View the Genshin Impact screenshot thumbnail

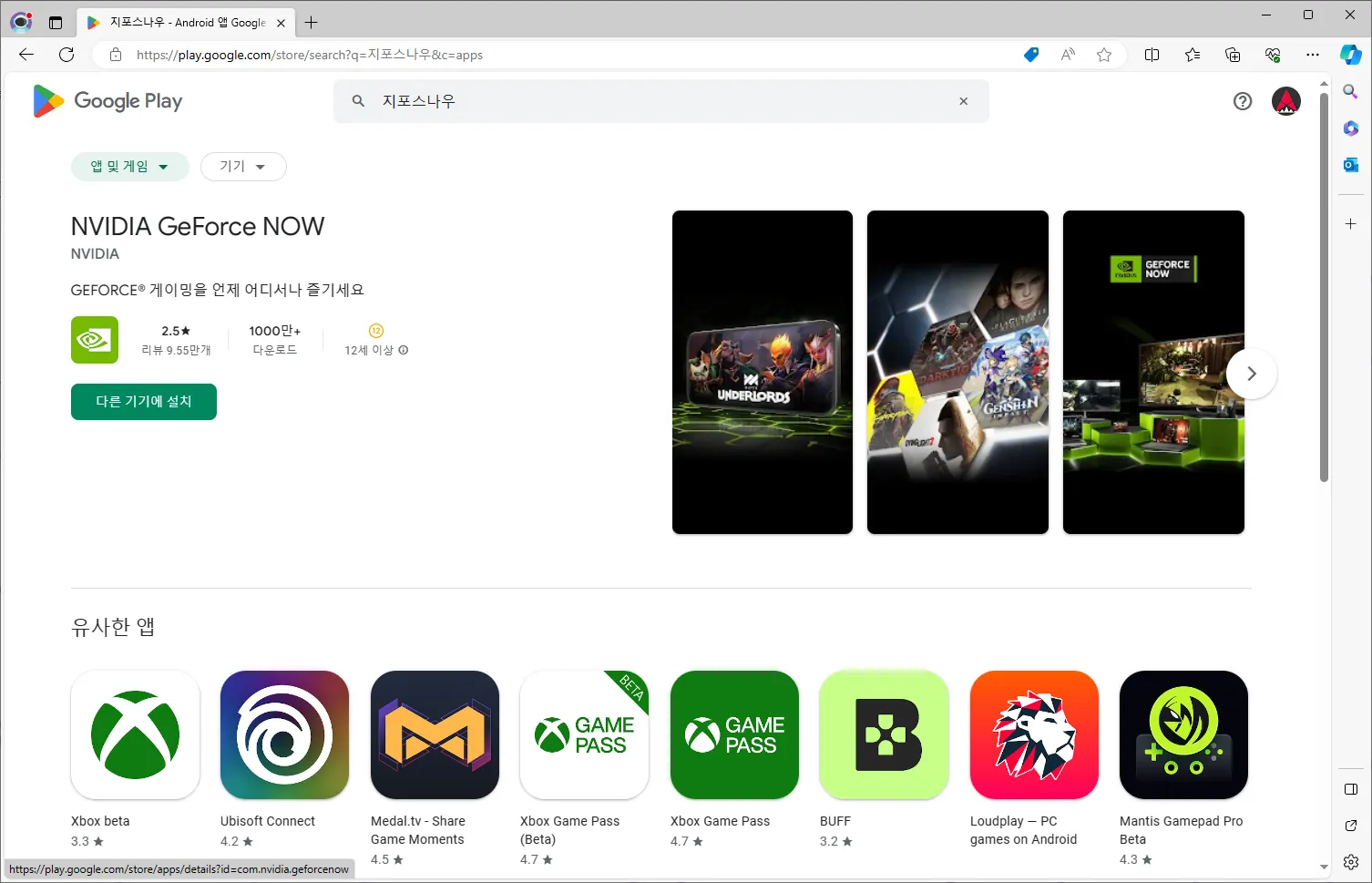pos(957,372)
